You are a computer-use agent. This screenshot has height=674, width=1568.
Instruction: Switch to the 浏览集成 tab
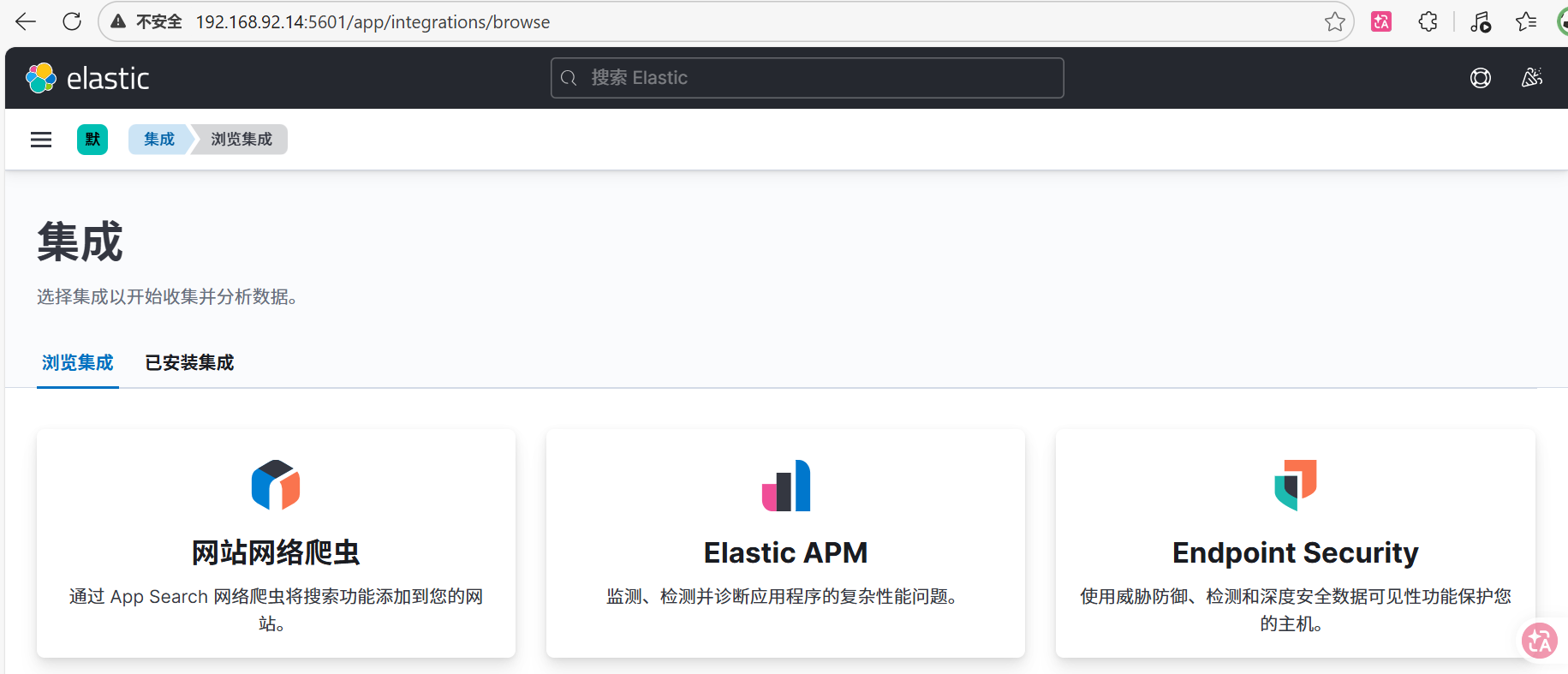click(78, 363)
